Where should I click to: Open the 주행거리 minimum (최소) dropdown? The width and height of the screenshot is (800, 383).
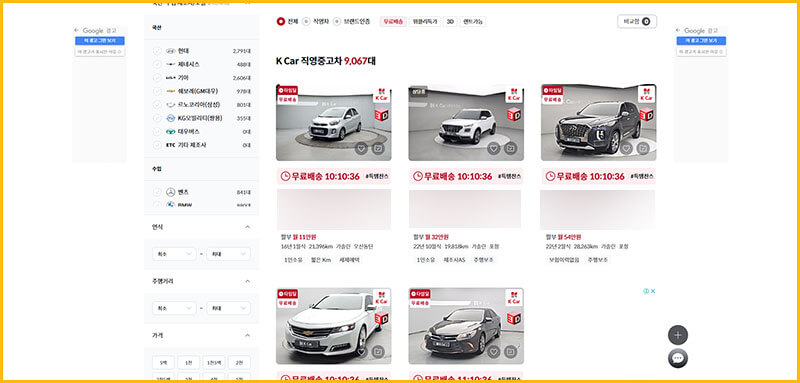(174, 308)
